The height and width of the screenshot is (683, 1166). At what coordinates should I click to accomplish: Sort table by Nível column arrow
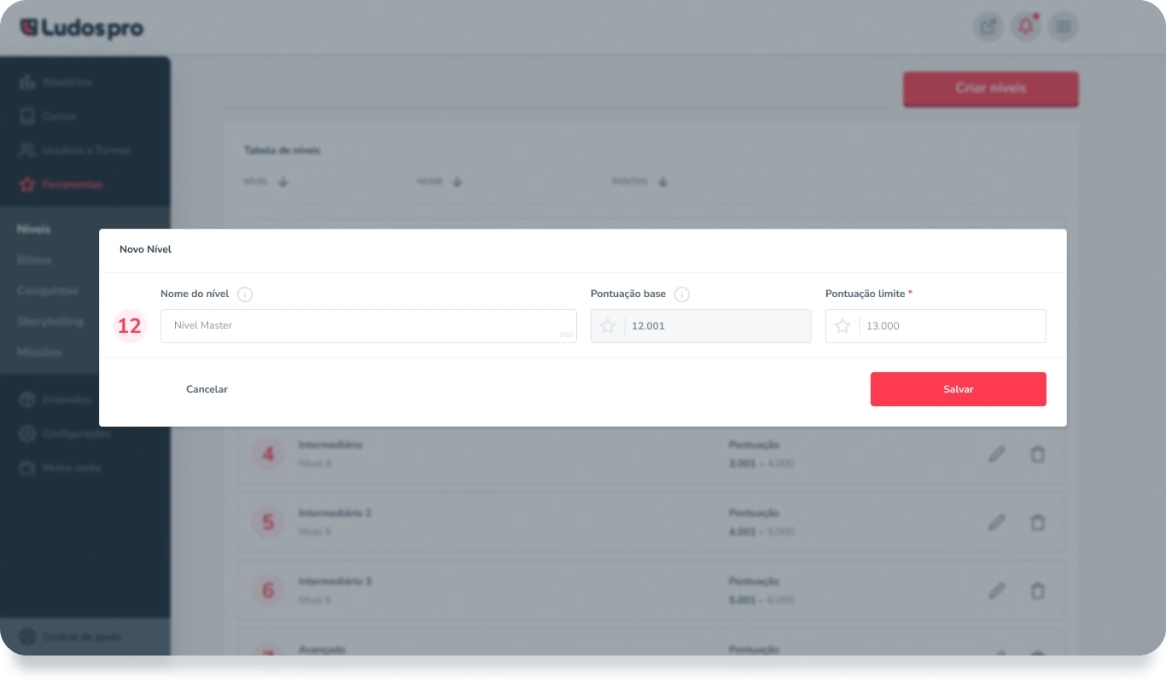coord(283,182)
